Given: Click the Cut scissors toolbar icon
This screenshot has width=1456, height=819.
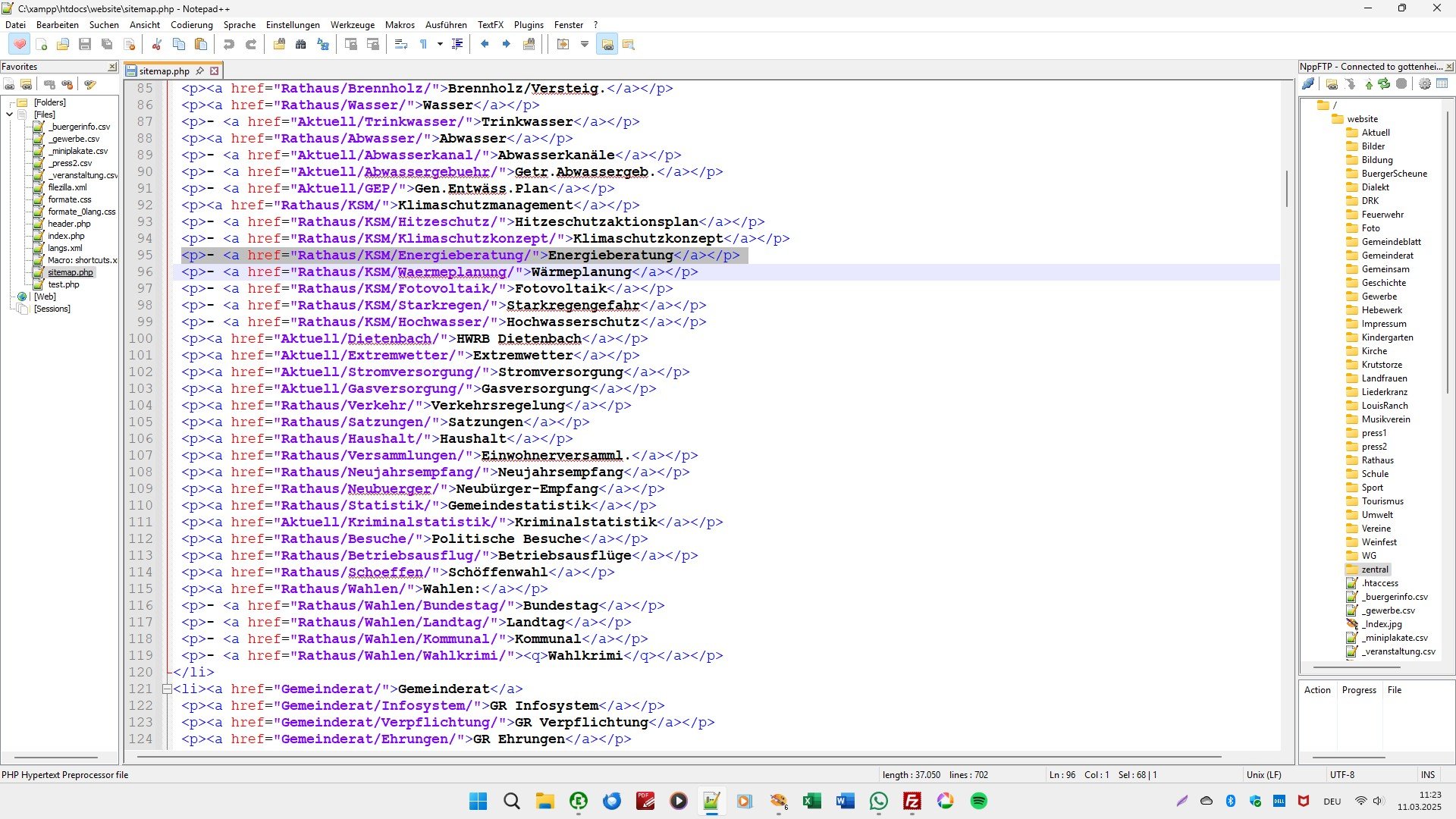Looking at the screenshot, I should (x=157, y=44).
